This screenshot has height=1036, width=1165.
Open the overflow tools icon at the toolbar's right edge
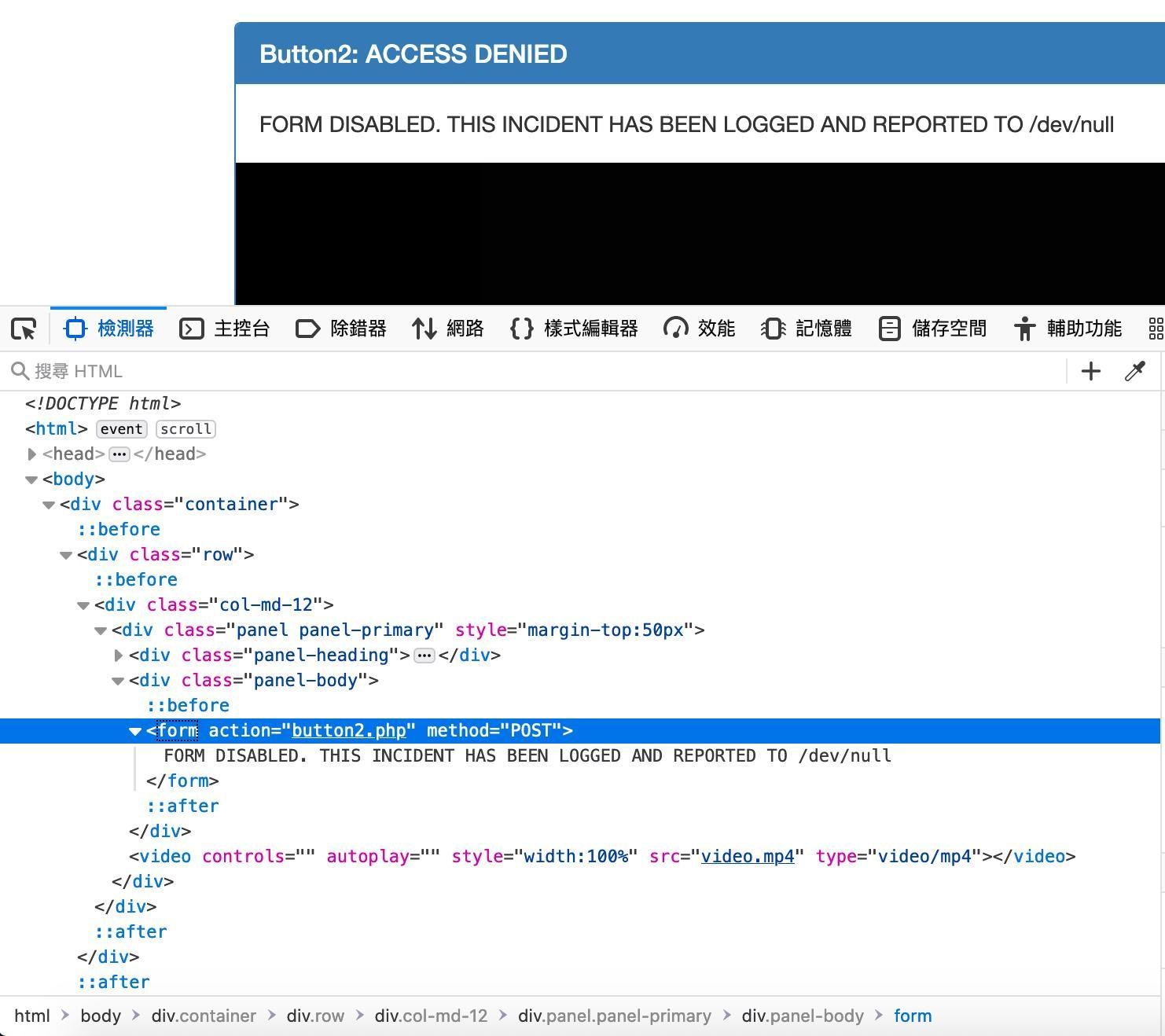click(1155, 329)
